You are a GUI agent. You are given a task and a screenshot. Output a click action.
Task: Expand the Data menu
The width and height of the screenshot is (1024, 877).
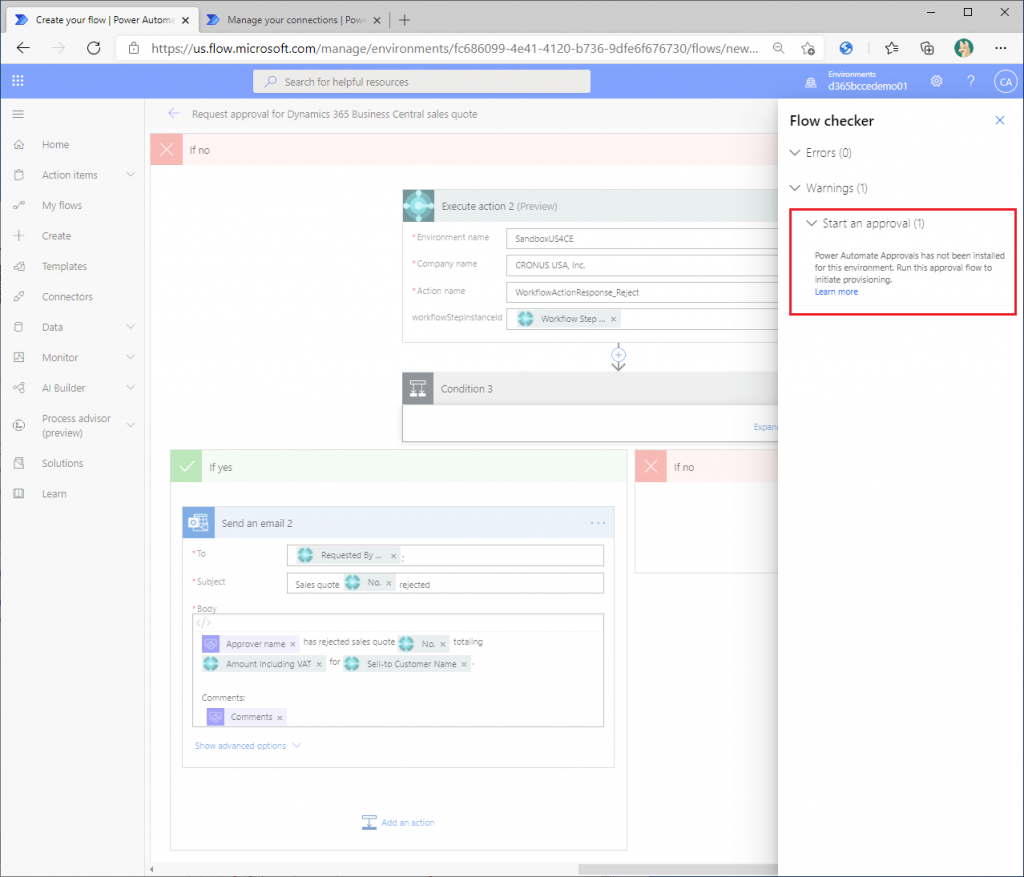point(131,327)
